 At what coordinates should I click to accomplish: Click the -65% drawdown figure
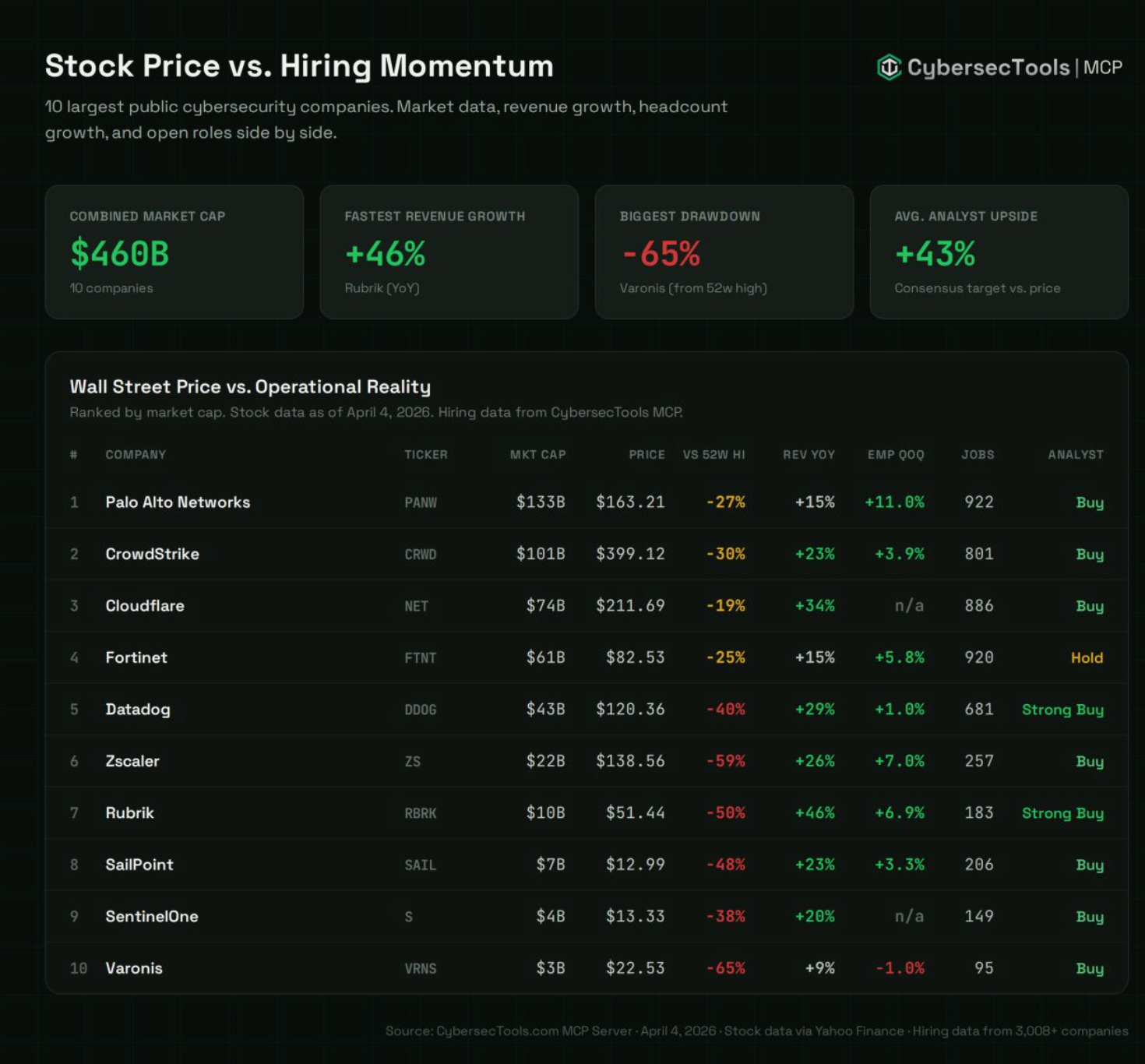coord(661,253)
